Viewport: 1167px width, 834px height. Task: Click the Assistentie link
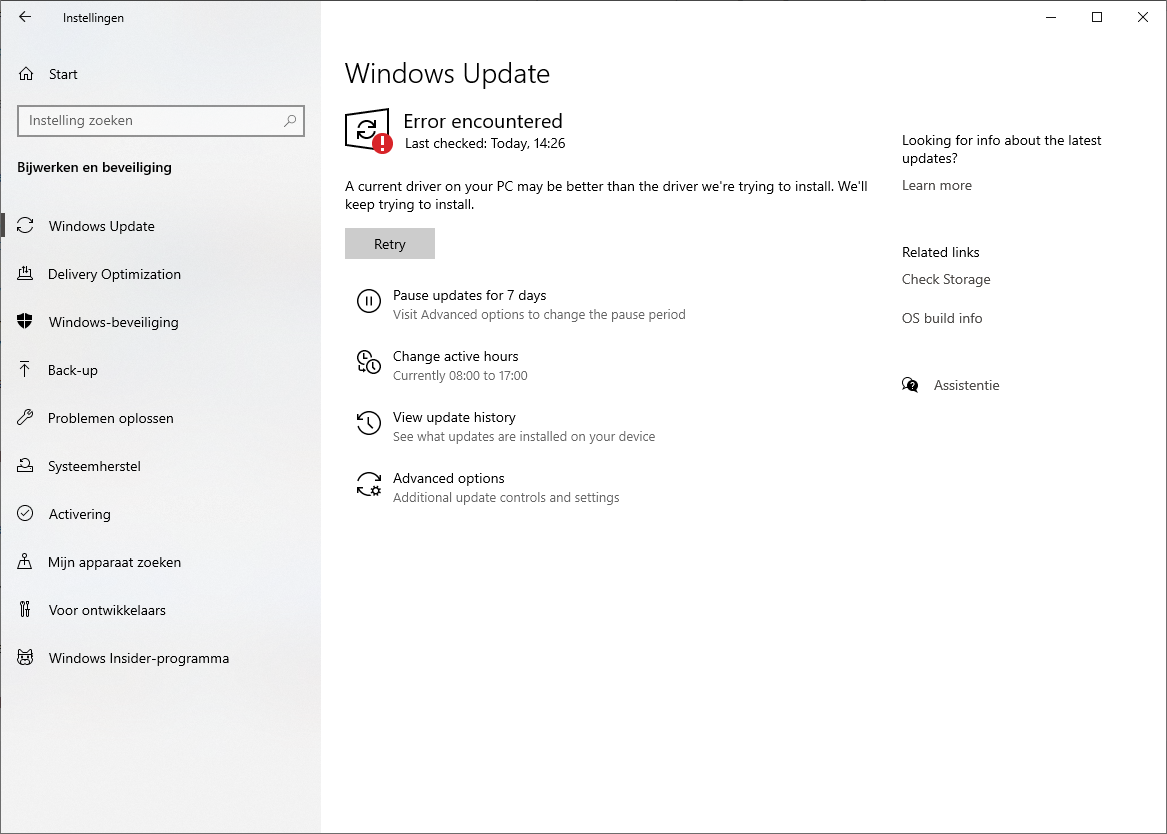pyautogui.click(x=967, y=385)
